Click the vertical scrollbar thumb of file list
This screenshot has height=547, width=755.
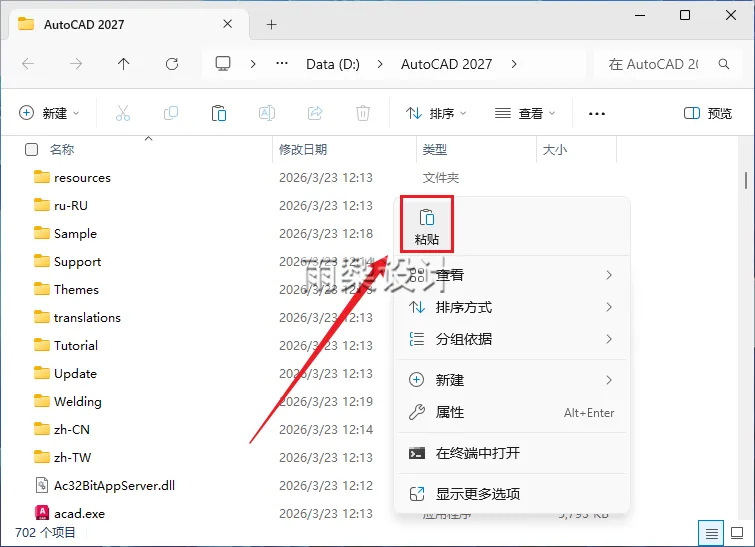point(745,181)
